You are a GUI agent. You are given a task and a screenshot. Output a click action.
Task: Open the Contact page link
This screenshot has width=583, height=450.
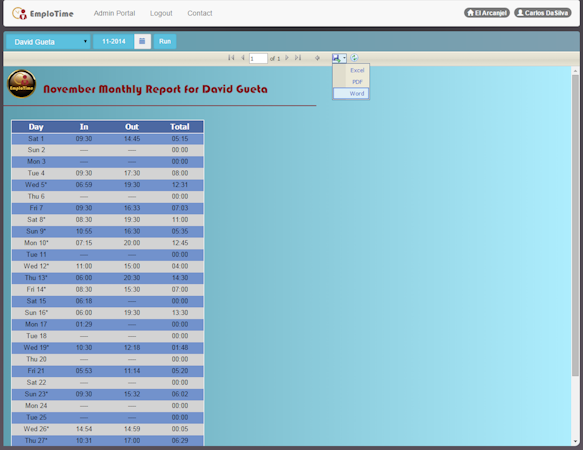(x=200, y=13)
